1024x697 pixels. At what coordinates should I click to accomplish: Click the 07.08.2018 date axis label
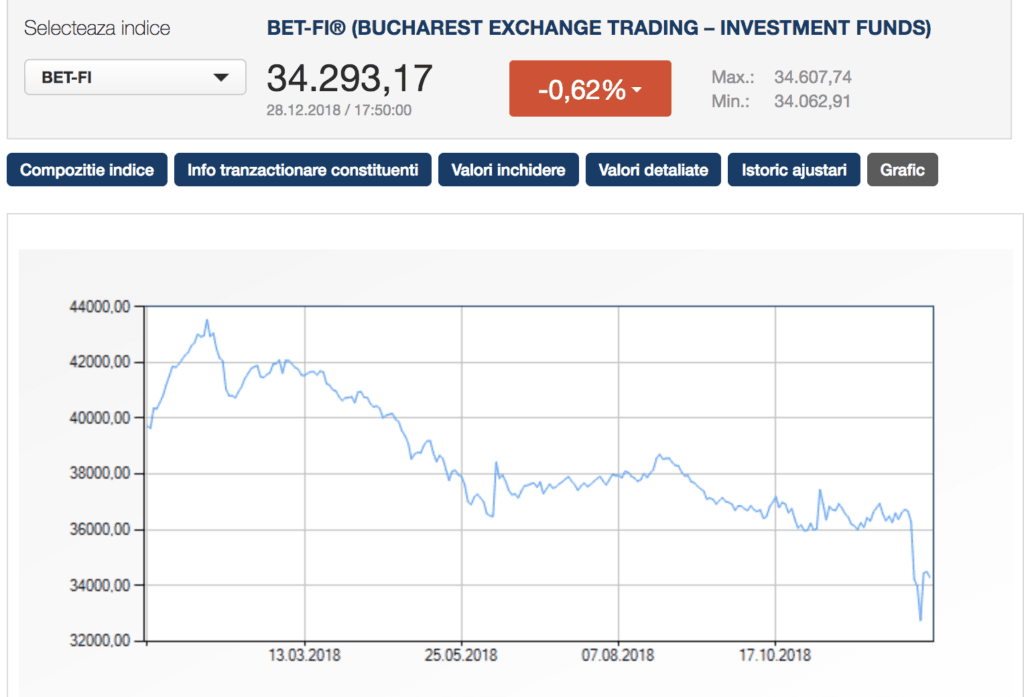pyautogui.click(x=618, y=655)
